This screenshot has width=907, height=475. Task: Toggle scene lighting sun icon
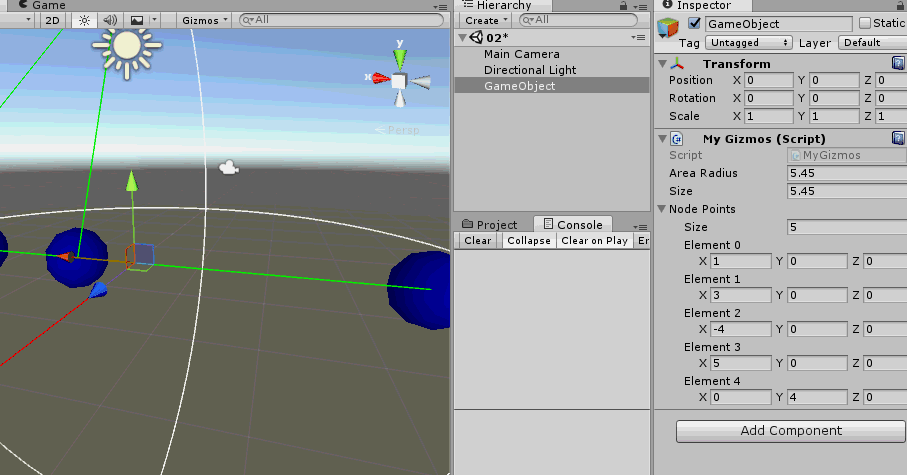point(84,20)
